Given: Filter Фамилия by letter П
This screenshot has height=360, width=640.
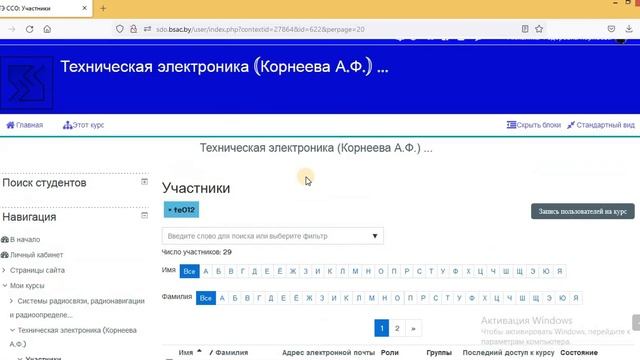Looking at the screenshot, I should [x=410, y=298].
